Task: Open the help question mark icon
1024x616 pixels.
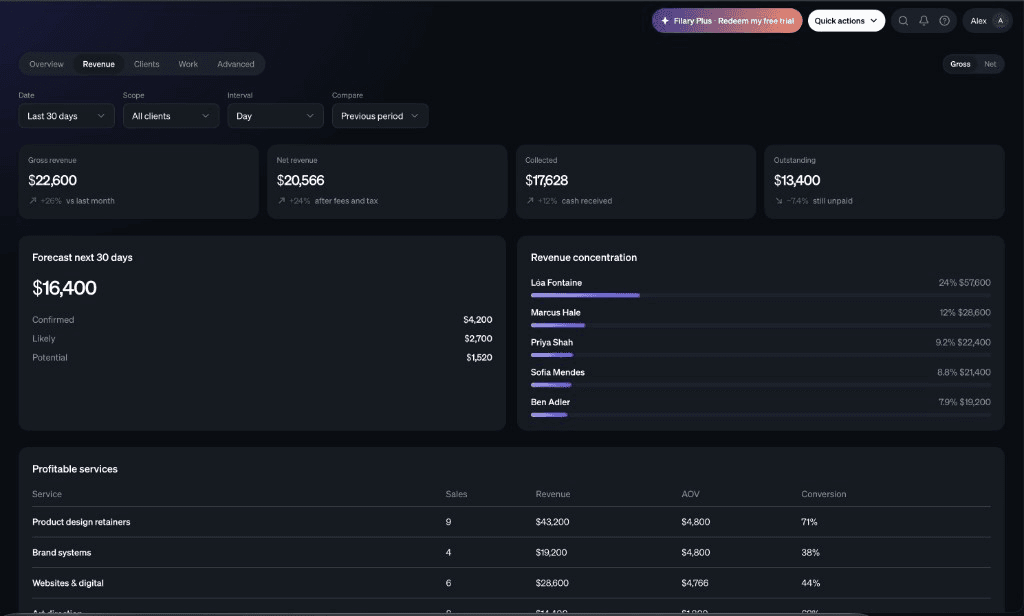Action: (944, 21)
